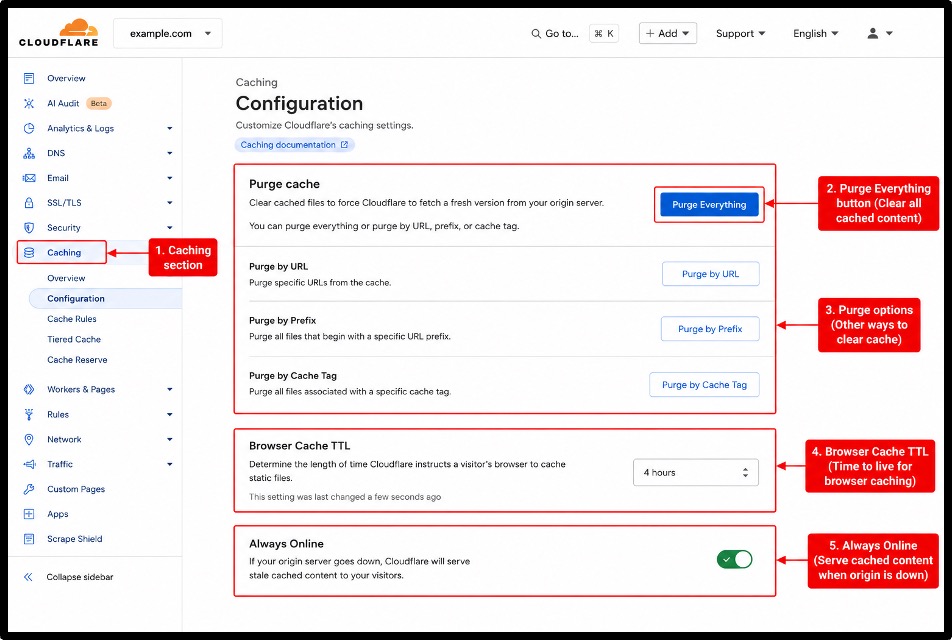
Task: Open the Browser Cache TTL 4 hours select
Action: coord(696,472)
